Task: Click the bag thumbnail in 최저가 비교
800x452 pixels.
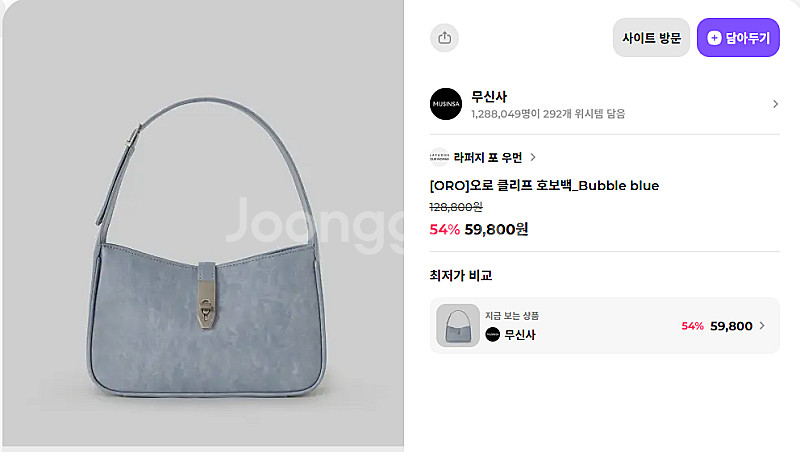Action: (458, 325)
